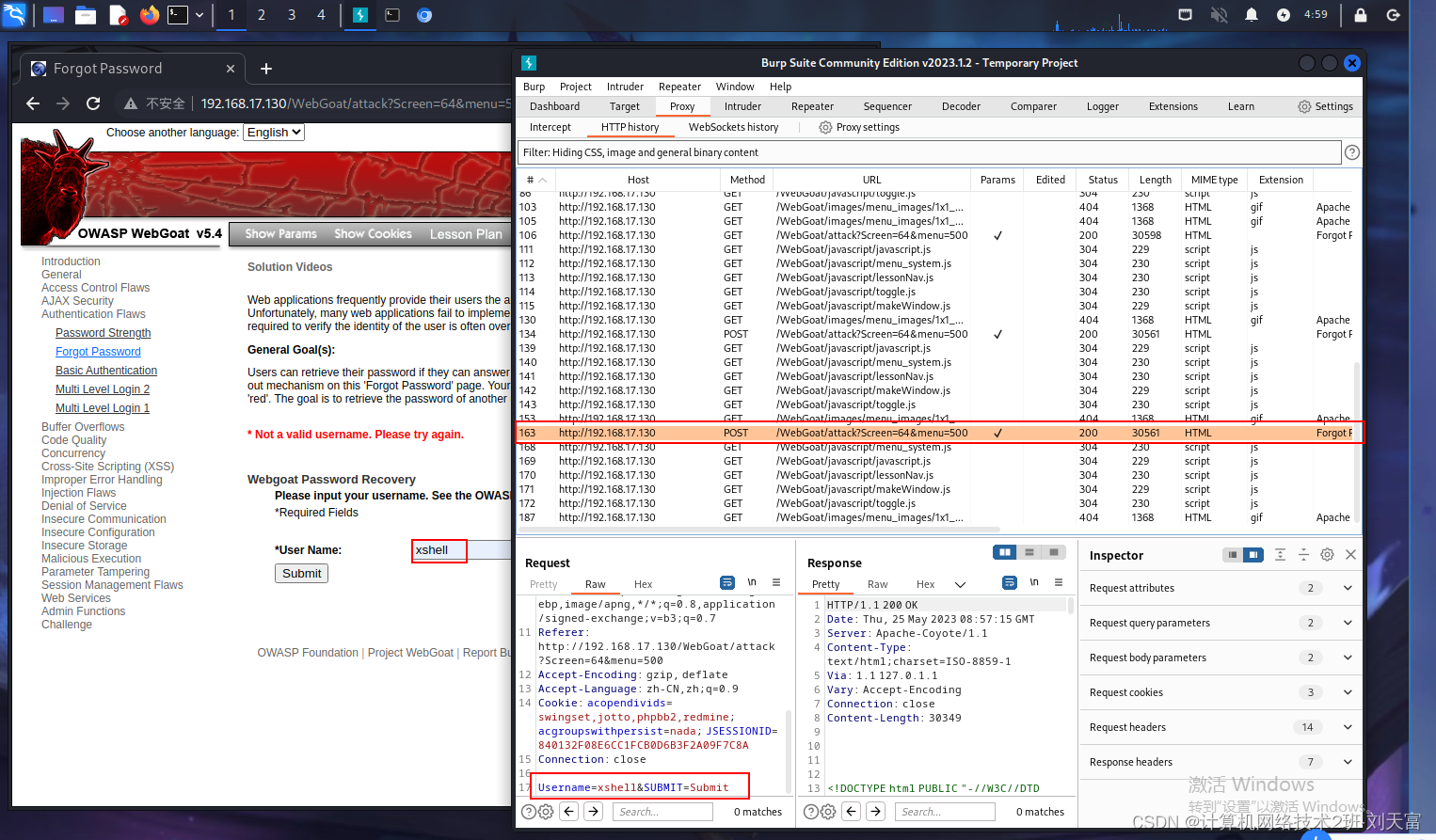This screenshot has width=1436, height=840.
Task: Reload the Forgot Password browser page
Action: tap(93, 103)
